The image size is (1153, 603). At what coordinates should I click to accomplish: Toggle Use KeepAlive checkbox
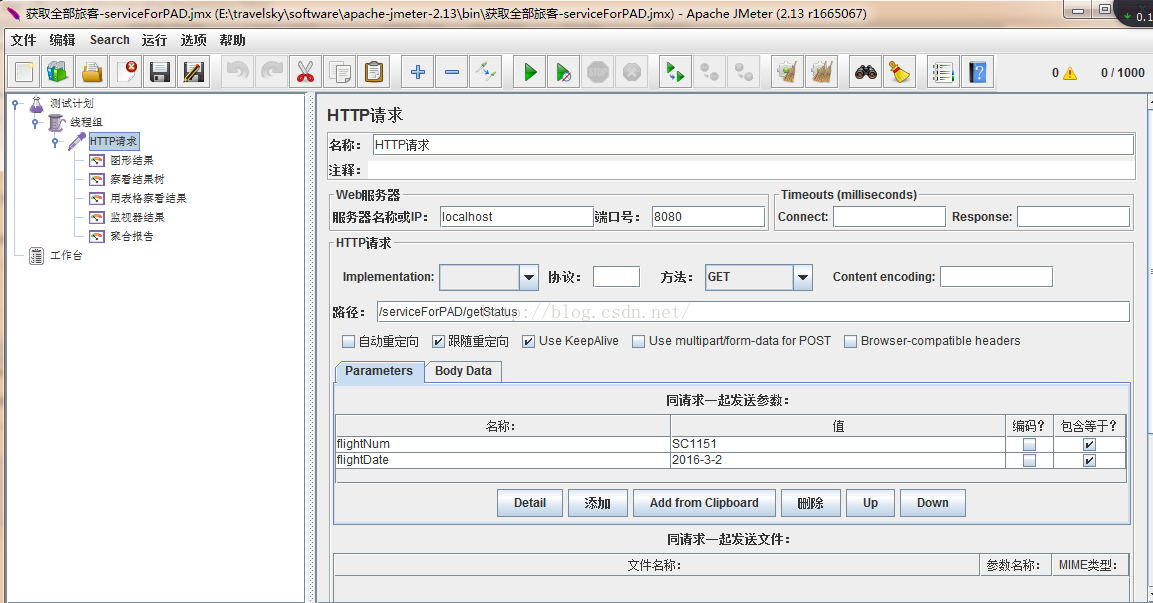(528, 341)
